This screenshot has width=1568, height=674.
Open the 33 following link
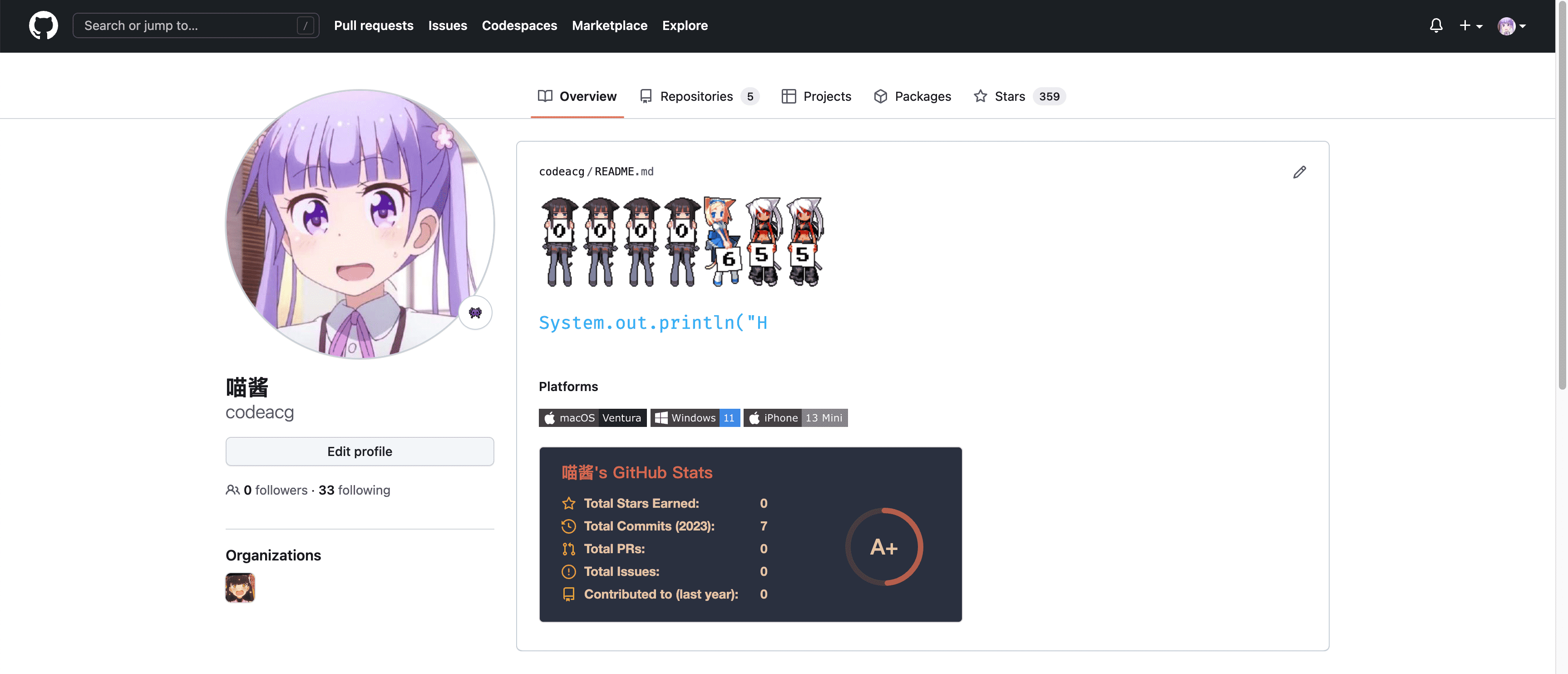[x=354, y=490]
